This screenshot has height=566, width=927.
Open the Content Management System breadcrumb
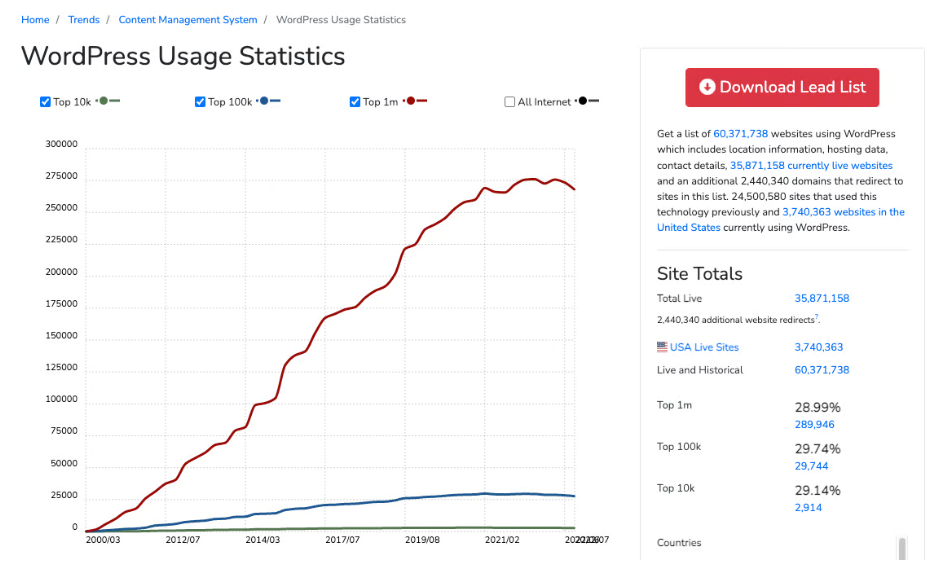(x=187, y=20)
